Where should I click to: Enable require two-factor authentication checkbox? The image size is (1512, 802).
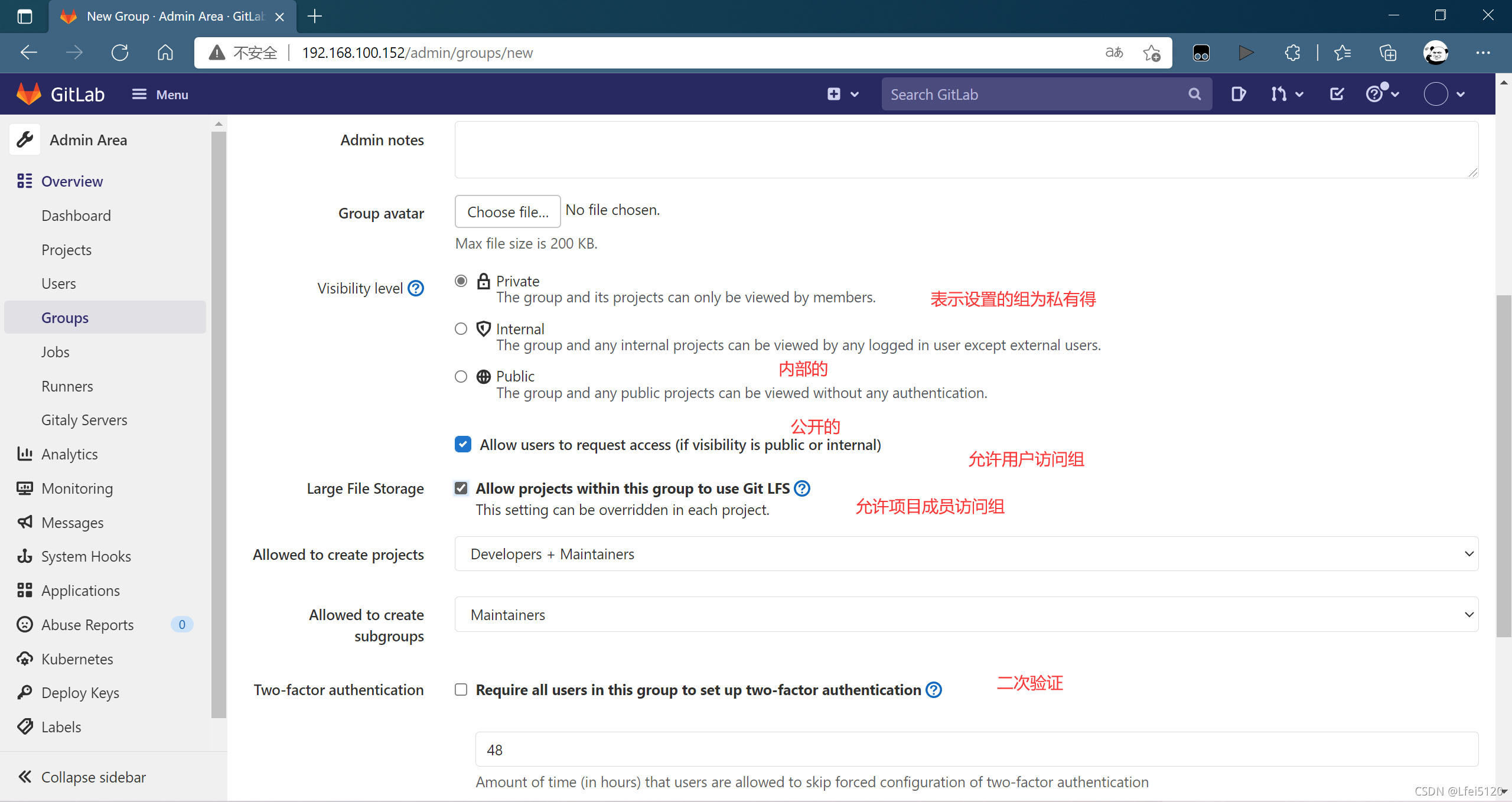[x=461, y=690]
